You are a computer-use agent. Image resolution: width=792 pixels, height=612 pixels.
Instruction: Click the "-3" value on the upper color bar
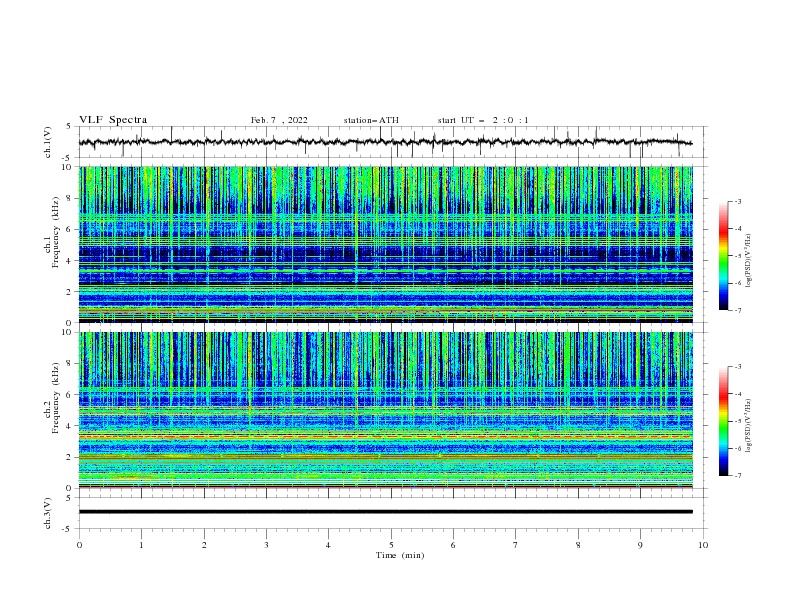click(x=738, y=201)
